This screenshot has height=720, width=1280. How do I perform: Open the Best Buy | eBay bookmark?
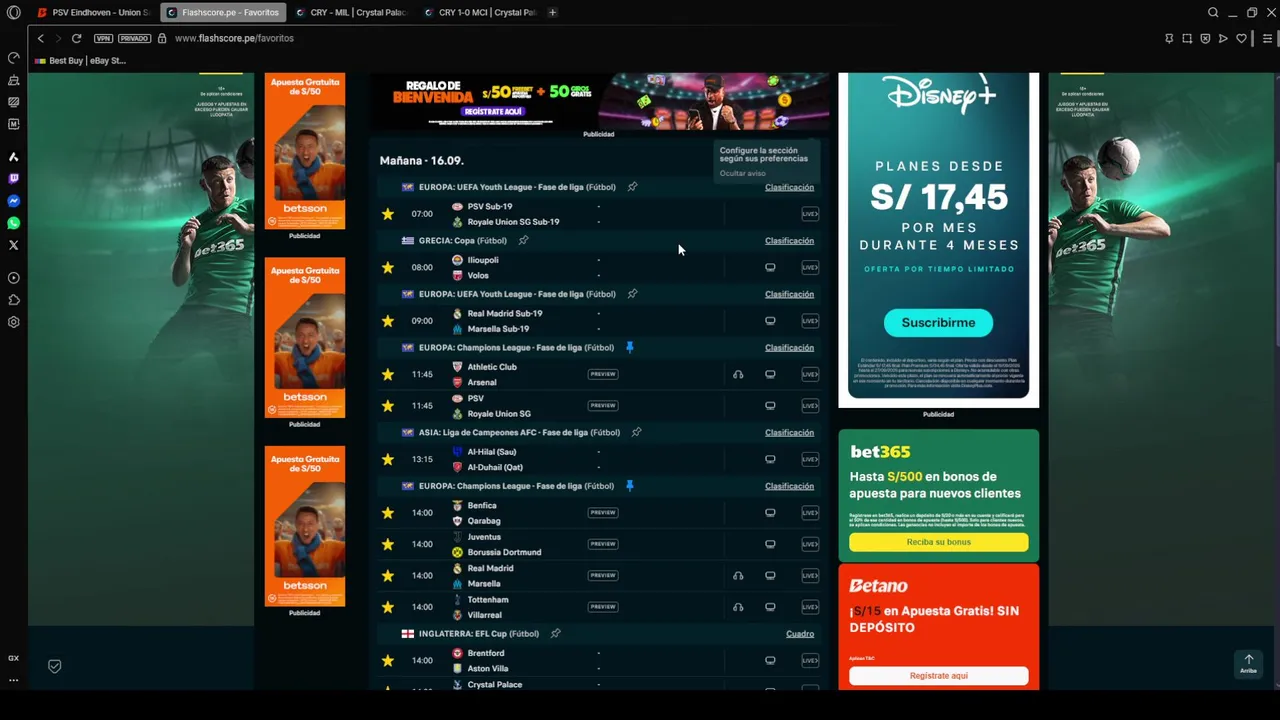click(x=80, y=61)
